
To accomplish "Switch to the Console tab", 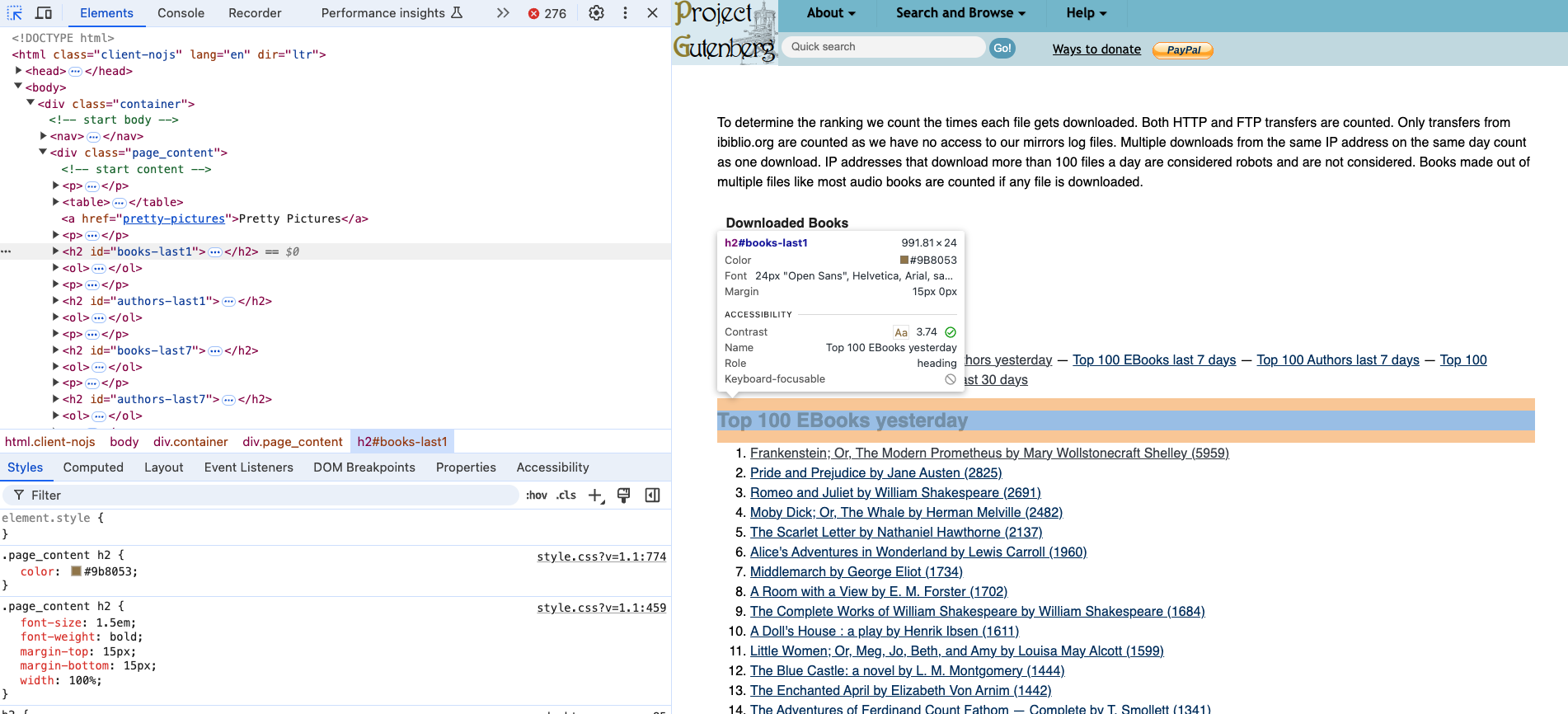I will [181, 13].
